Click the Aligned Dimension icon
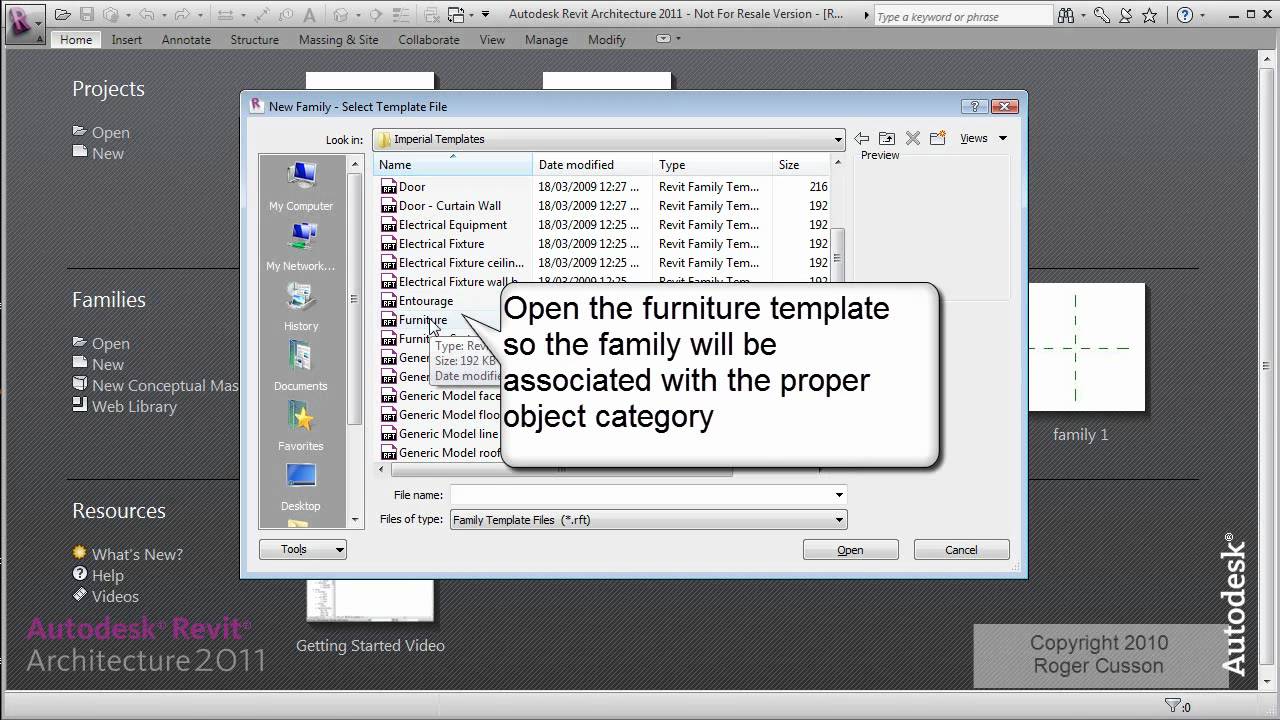This screenshot has width=1280, height=720. 262,15
